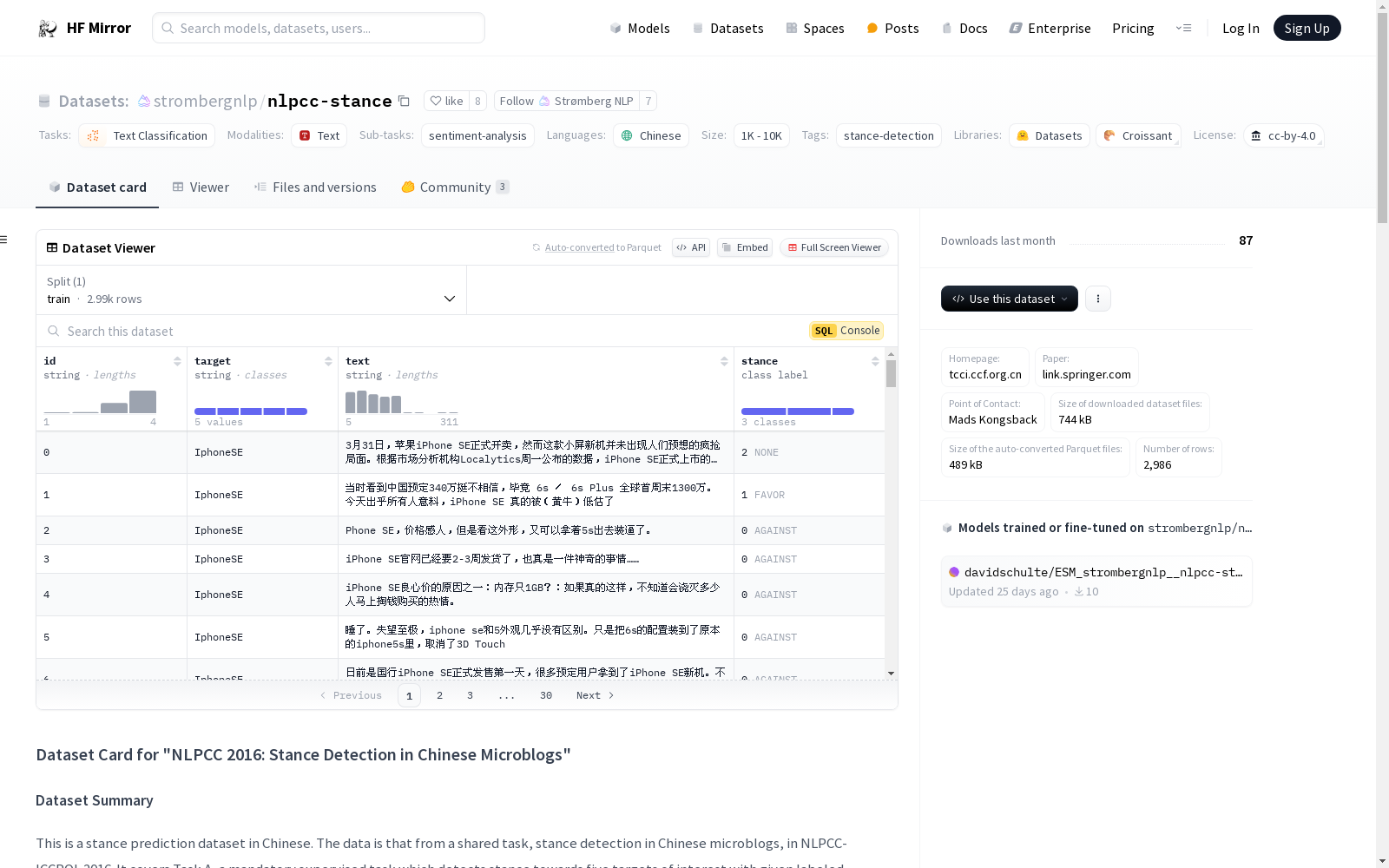This screenshot has width=1389, height=868.
Task: Sort by target column arrows
Action: [x=328, y=361]
